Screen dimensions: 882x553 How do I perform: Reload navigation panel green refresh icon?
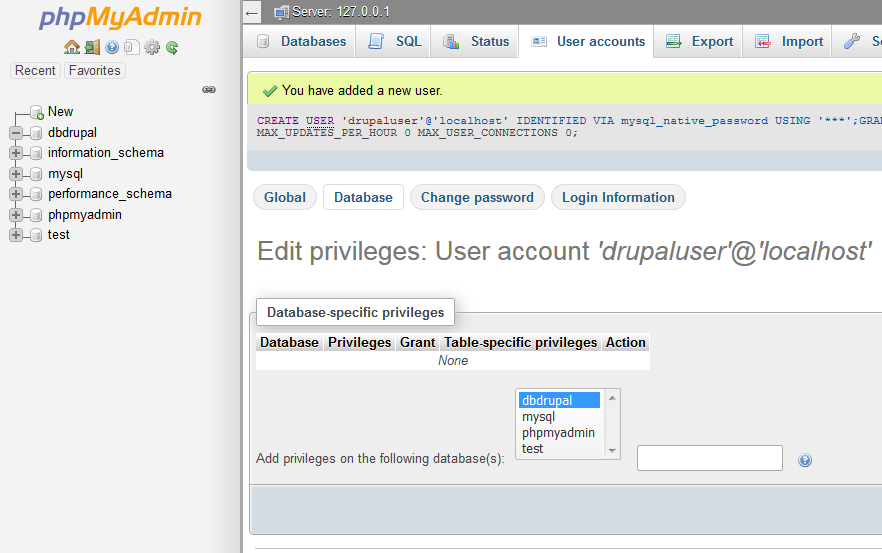click(x=172, y=47)
